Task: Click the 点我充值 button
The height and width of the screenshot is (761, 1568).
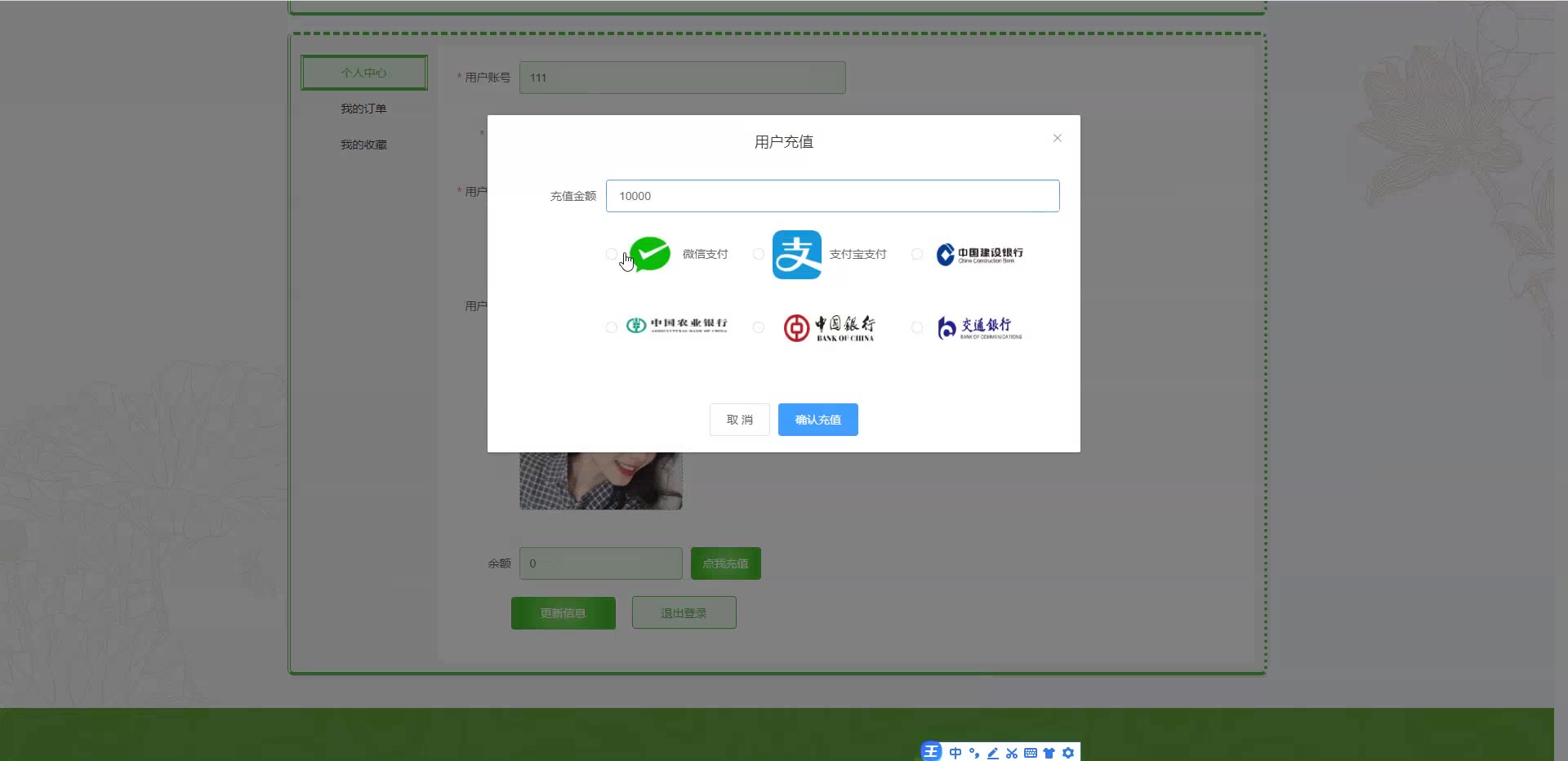Action: [x=726, y=563]
